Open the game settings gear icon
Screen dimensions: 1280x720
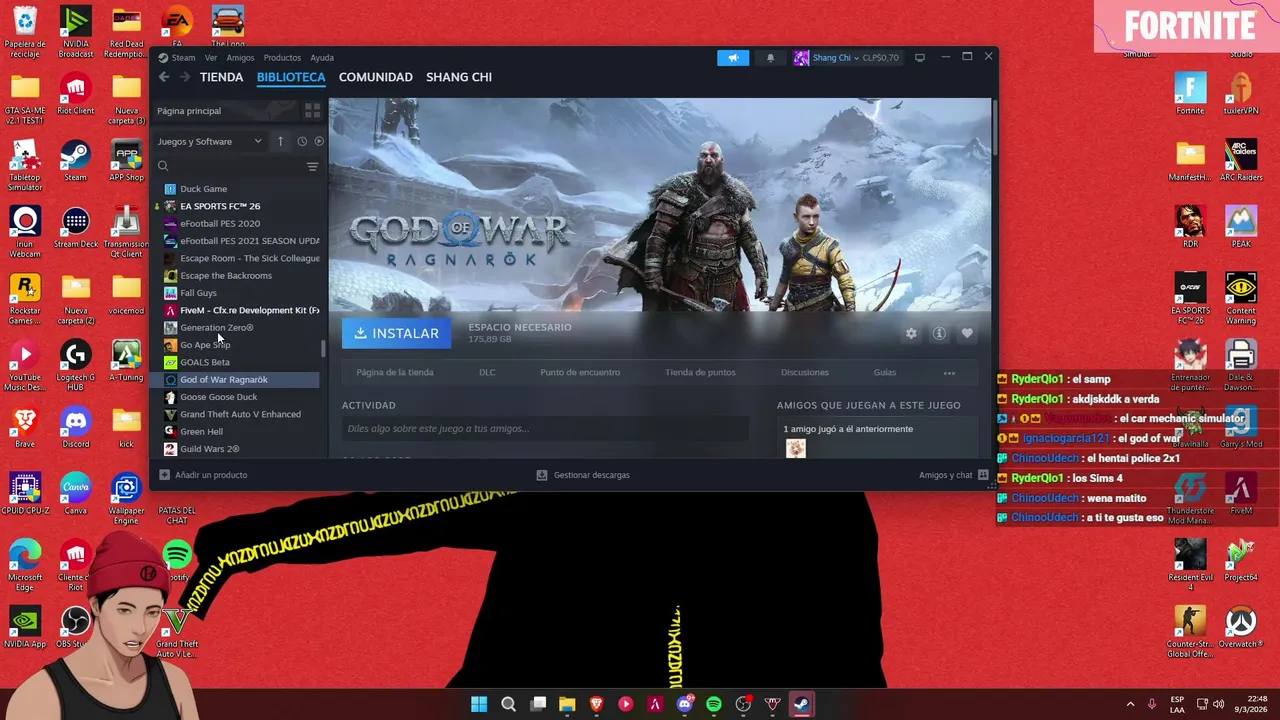(911, 333)
